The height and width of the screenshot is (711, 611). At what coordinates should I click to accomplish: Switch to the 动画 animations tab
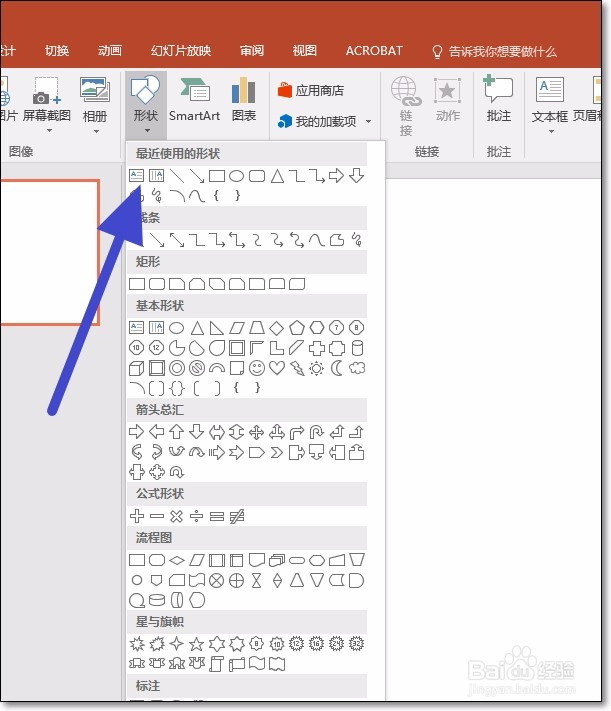(110, 50)
